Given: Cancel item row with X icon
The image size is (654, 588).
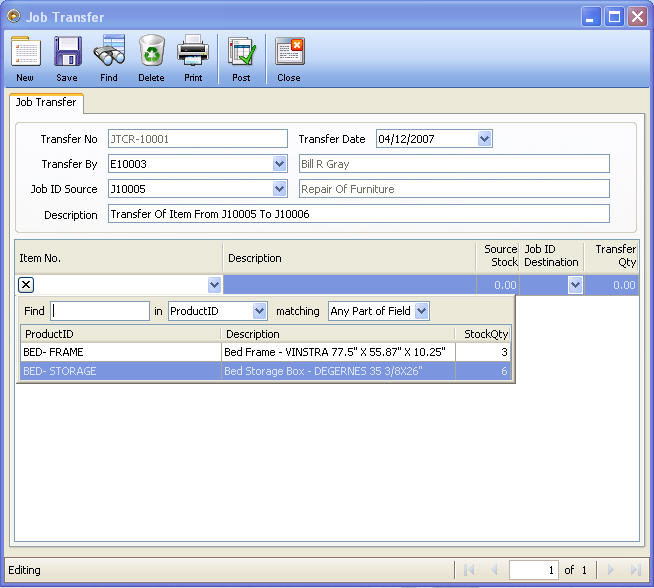Looking at the screenshot, I should tap(26, 285).
